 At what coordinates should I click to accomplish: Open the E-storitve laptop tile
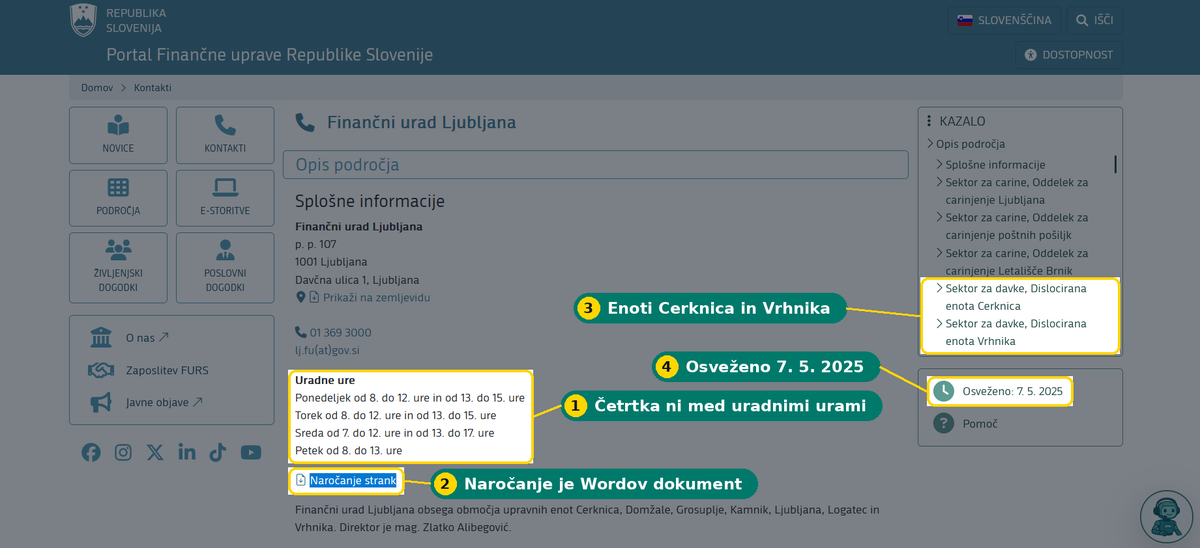tap(225, 198)
